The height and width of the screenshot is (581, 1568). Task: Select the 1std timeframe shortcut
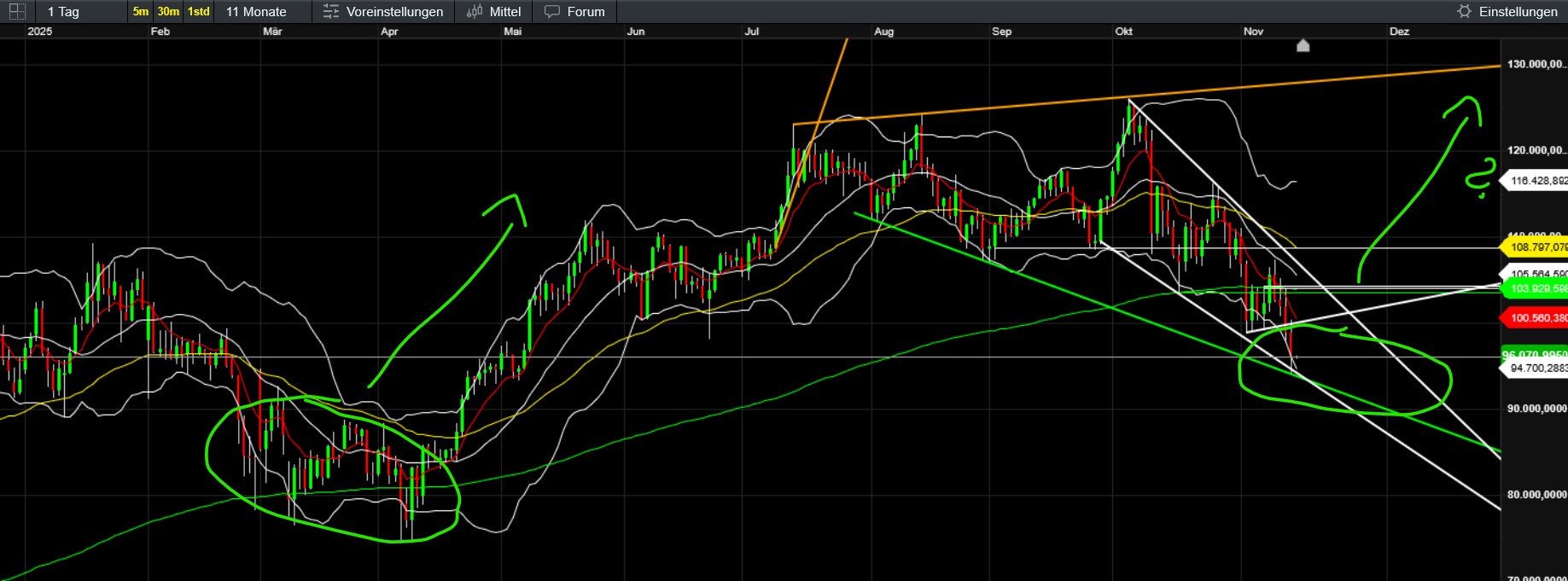(199, 12)
